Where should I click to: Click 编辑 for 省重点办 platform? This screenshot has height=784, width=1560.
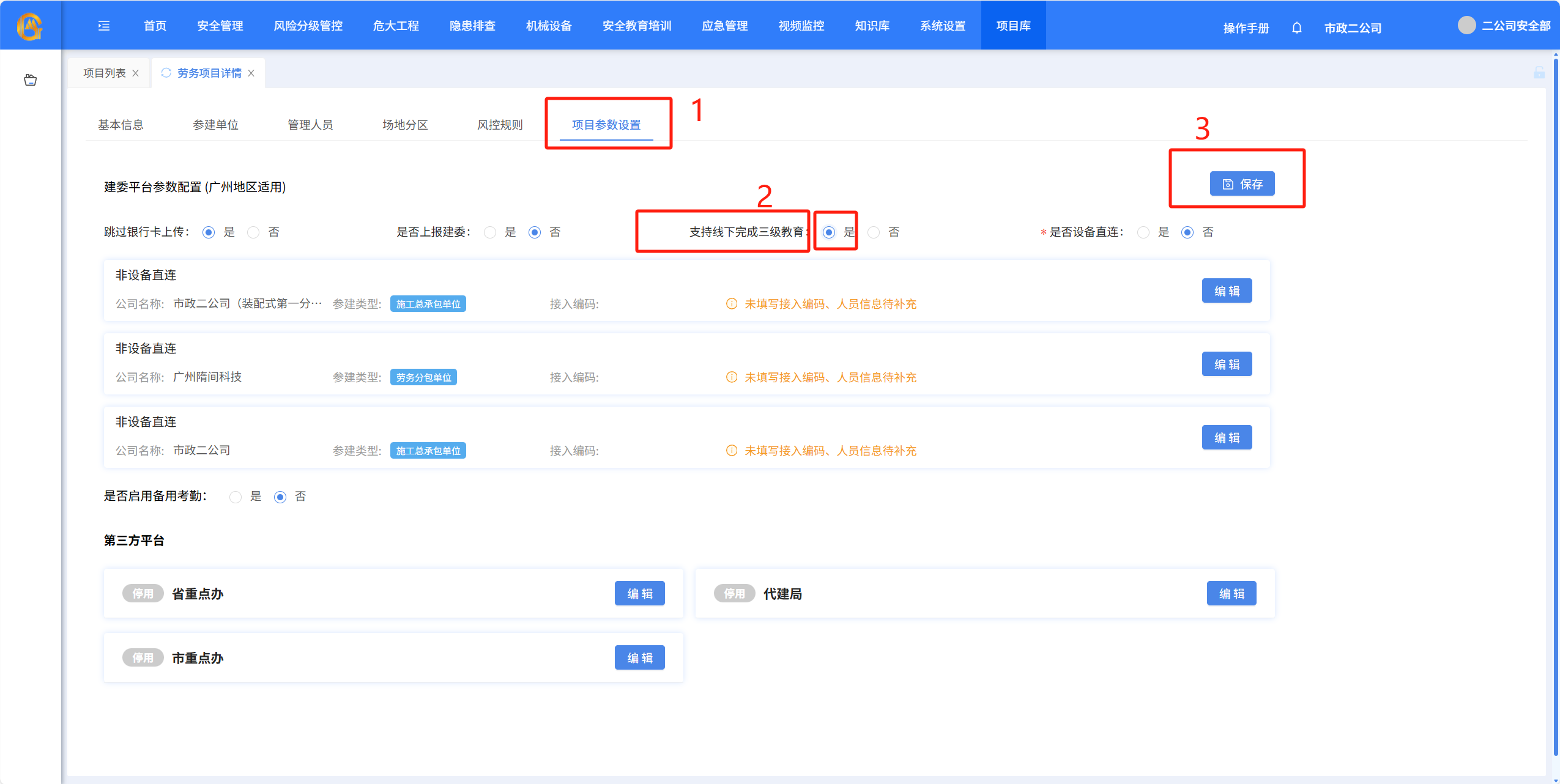tap(639, 593)
